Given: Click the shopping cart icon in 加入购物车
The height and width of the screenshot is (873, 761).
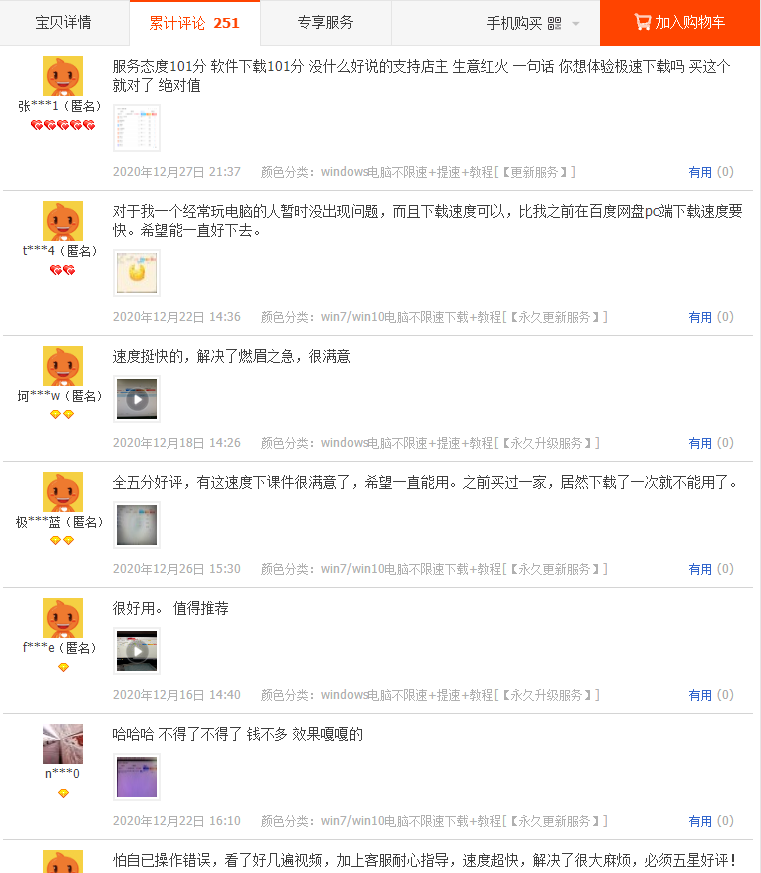Looking at the screenshot, I should point(642,22).
